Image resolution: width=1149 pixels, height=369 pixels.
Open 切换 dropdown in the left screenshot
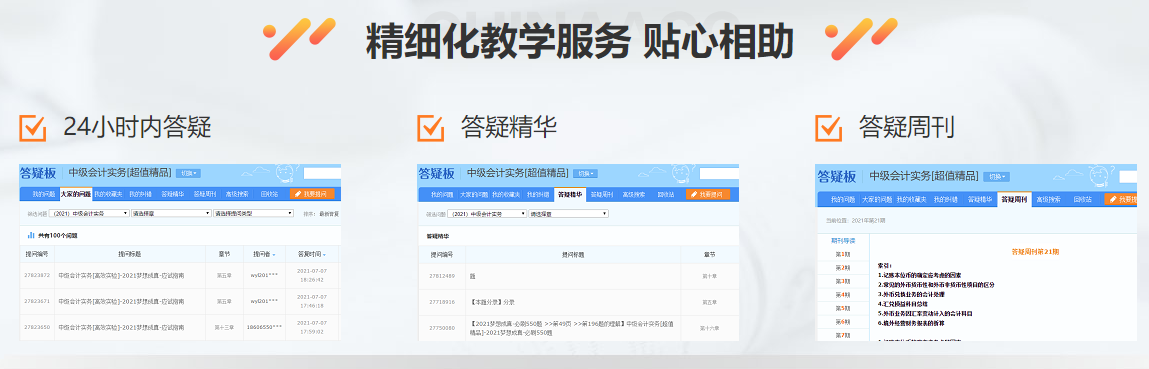click(x=188, y=174)
